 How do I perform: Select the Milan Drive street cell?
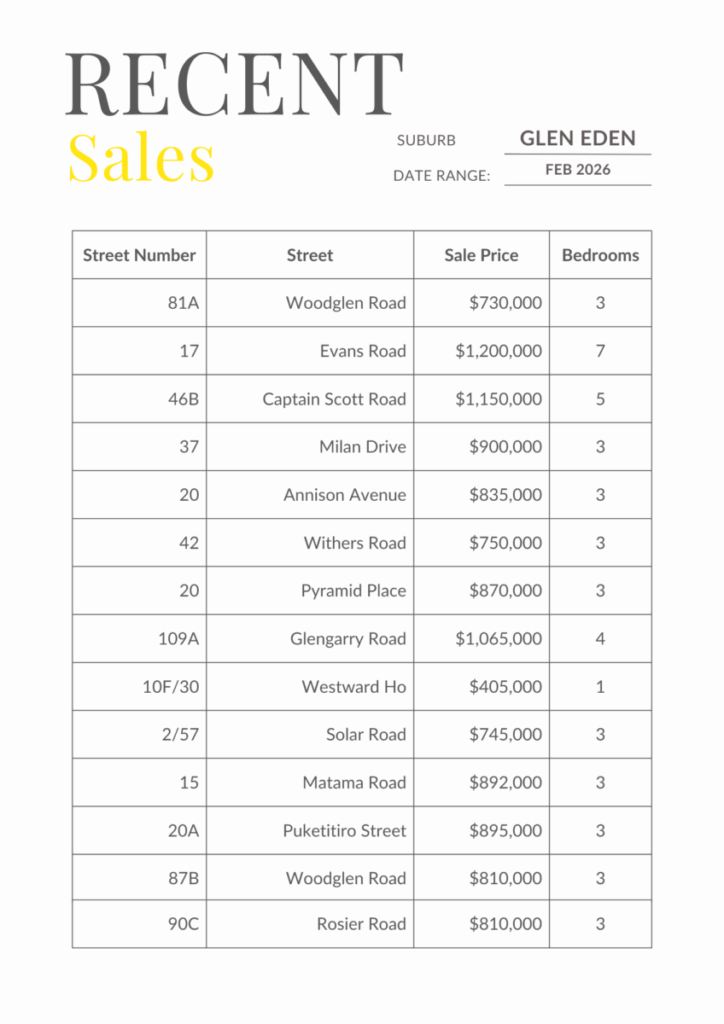[362, 447]
